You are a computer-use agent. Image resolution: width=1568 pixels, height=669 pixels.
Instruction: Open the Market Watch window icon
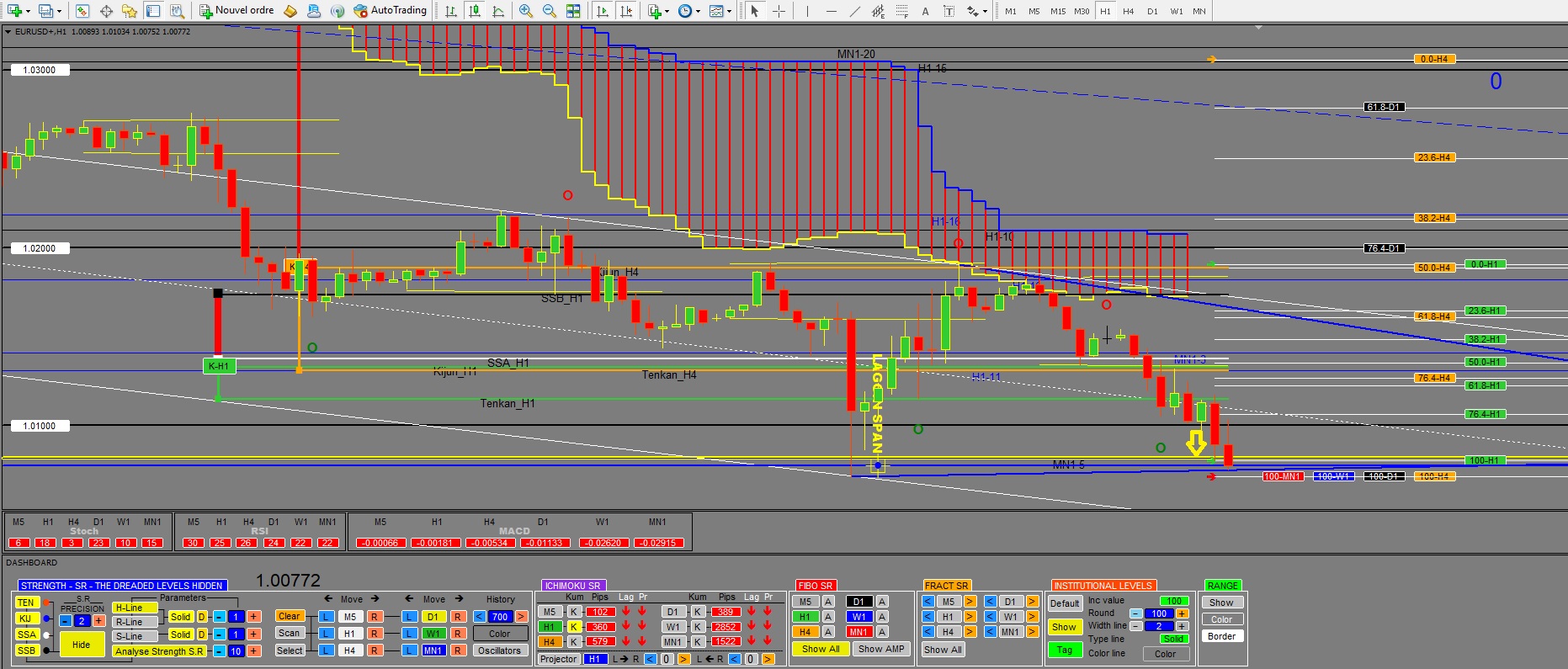tap(82, 11)
